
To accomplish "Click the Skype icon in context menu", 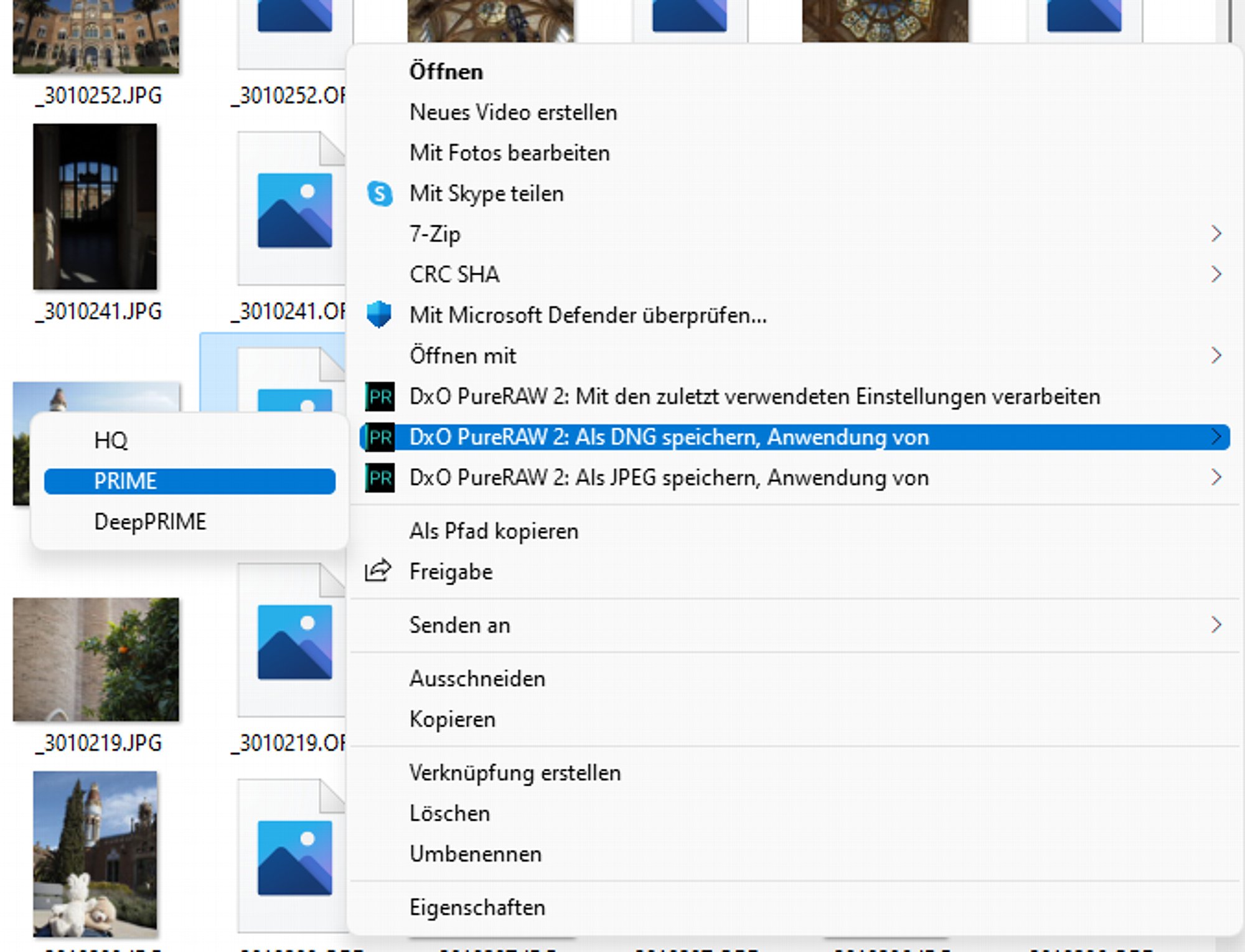I will click(x=380, y=194).
